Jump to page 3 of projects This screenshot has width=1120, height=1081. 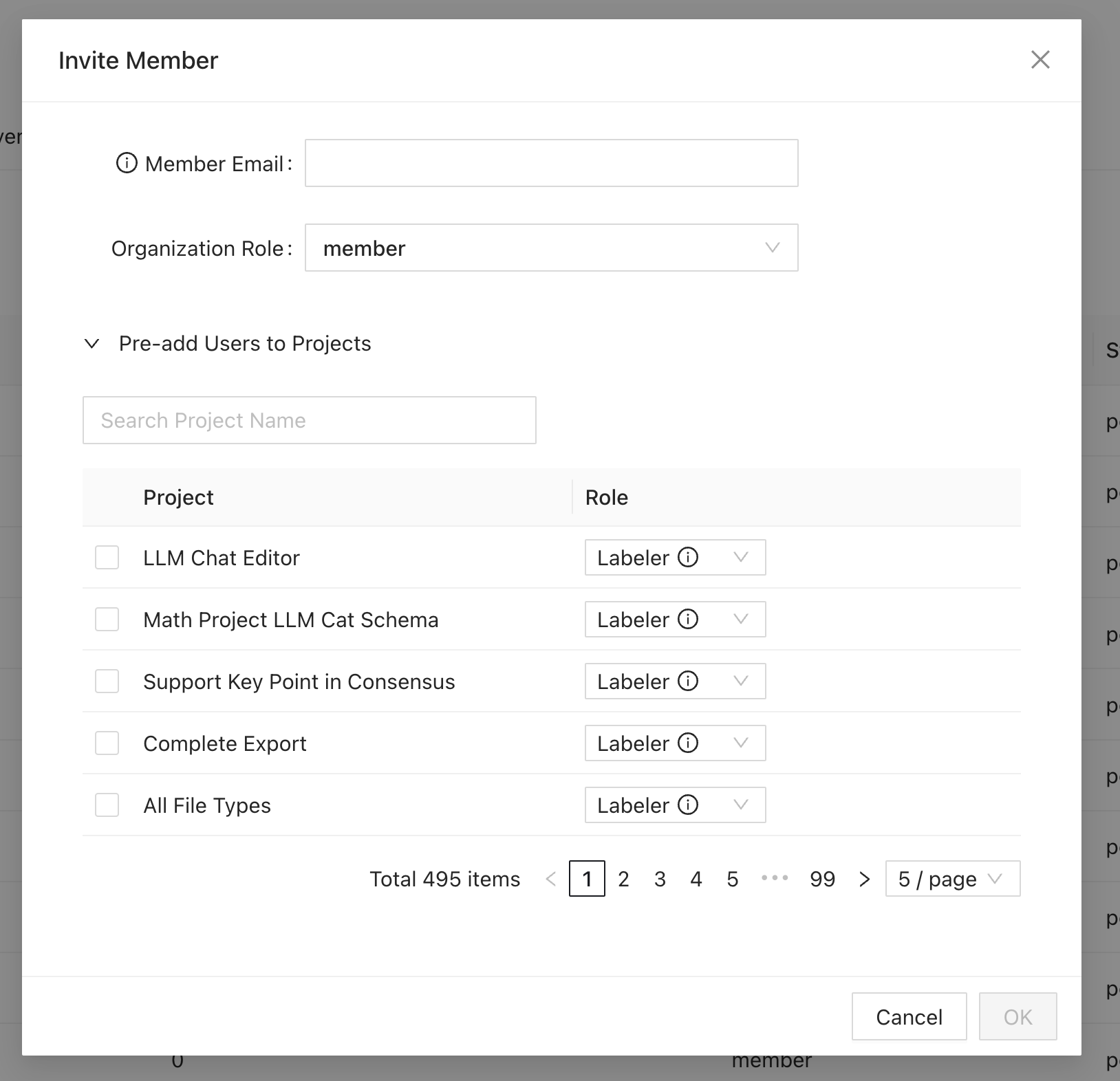(x=660, y=879)
